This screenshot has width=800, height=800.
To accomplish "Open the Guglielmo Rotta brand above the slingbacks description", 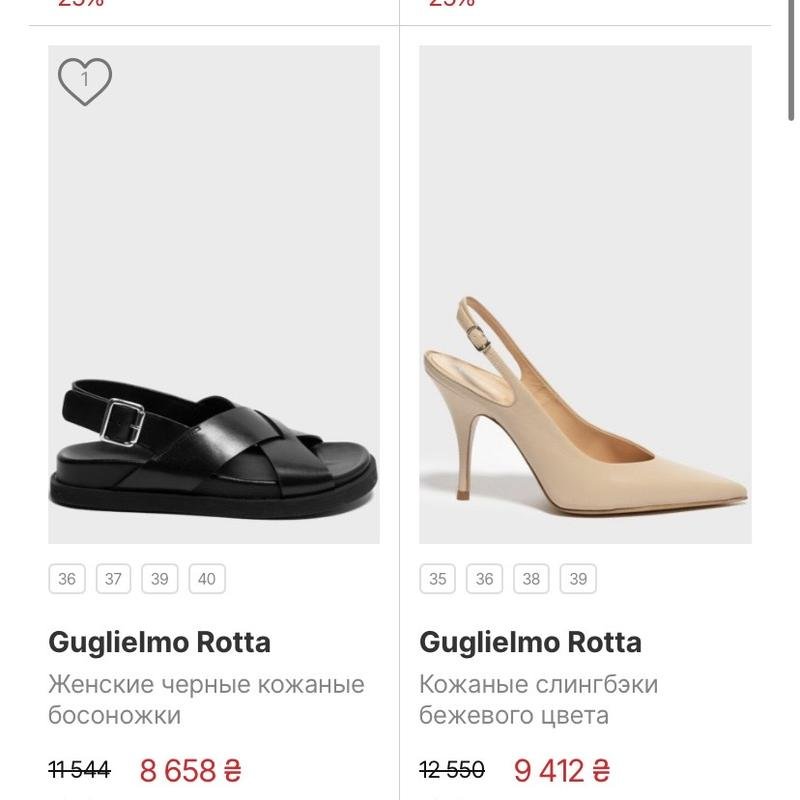I will click(x=530, y=642).
